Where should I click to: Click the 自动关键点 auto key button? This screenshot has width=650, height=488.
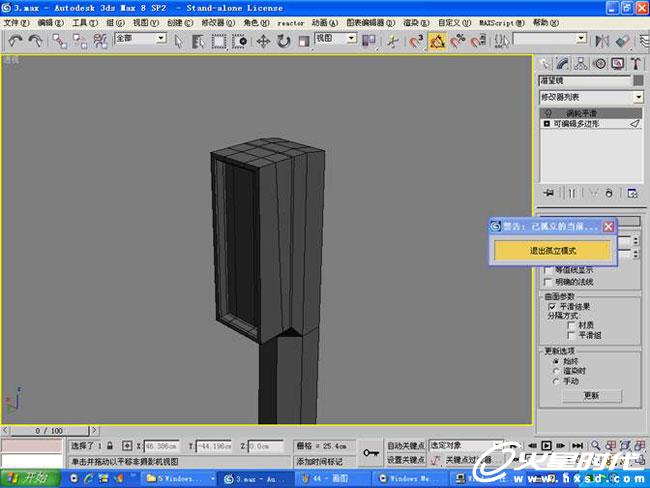pyautogui.click(x=406, y=445)
